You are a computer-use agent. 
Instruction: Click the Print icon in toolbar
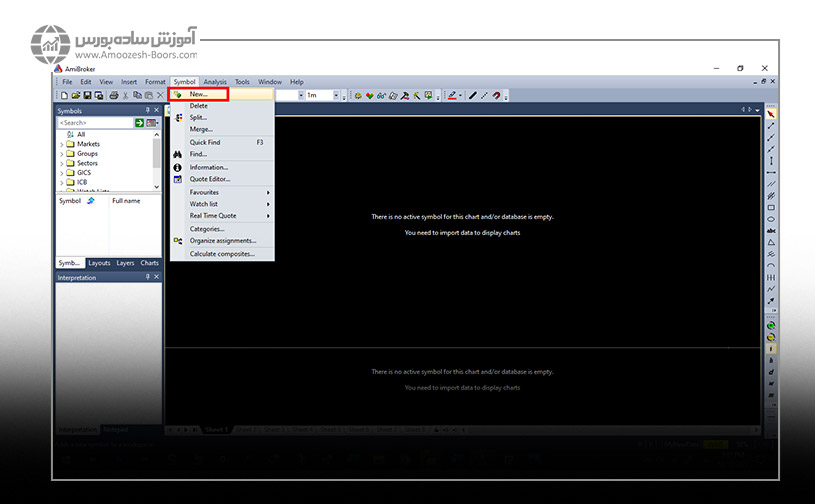[113, 95]
